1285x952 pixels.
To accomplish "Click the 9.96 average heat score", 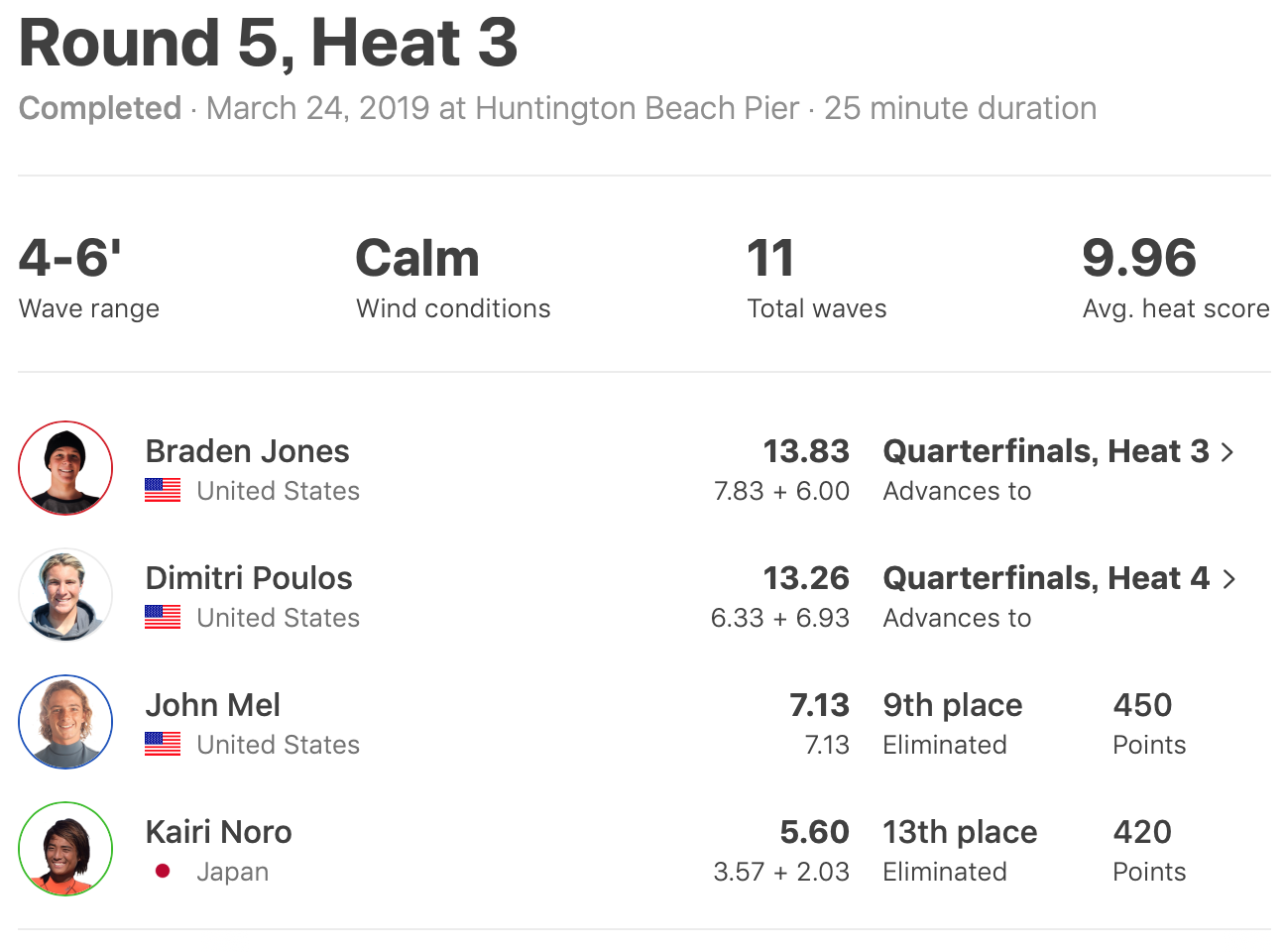I will (1139, 258).
